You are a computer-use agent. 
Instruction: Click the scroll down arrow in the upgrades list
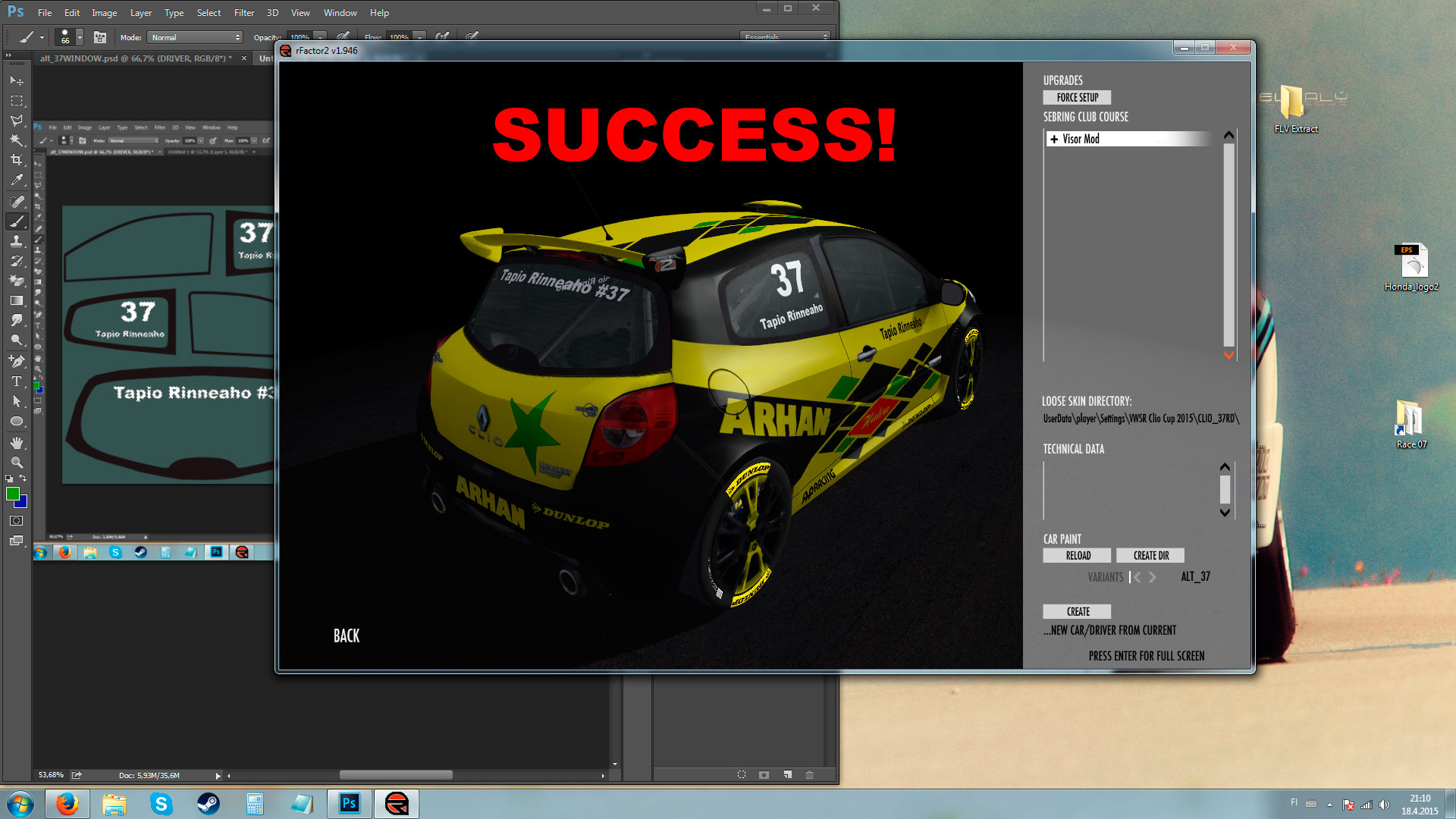(x=1228, y=356)
